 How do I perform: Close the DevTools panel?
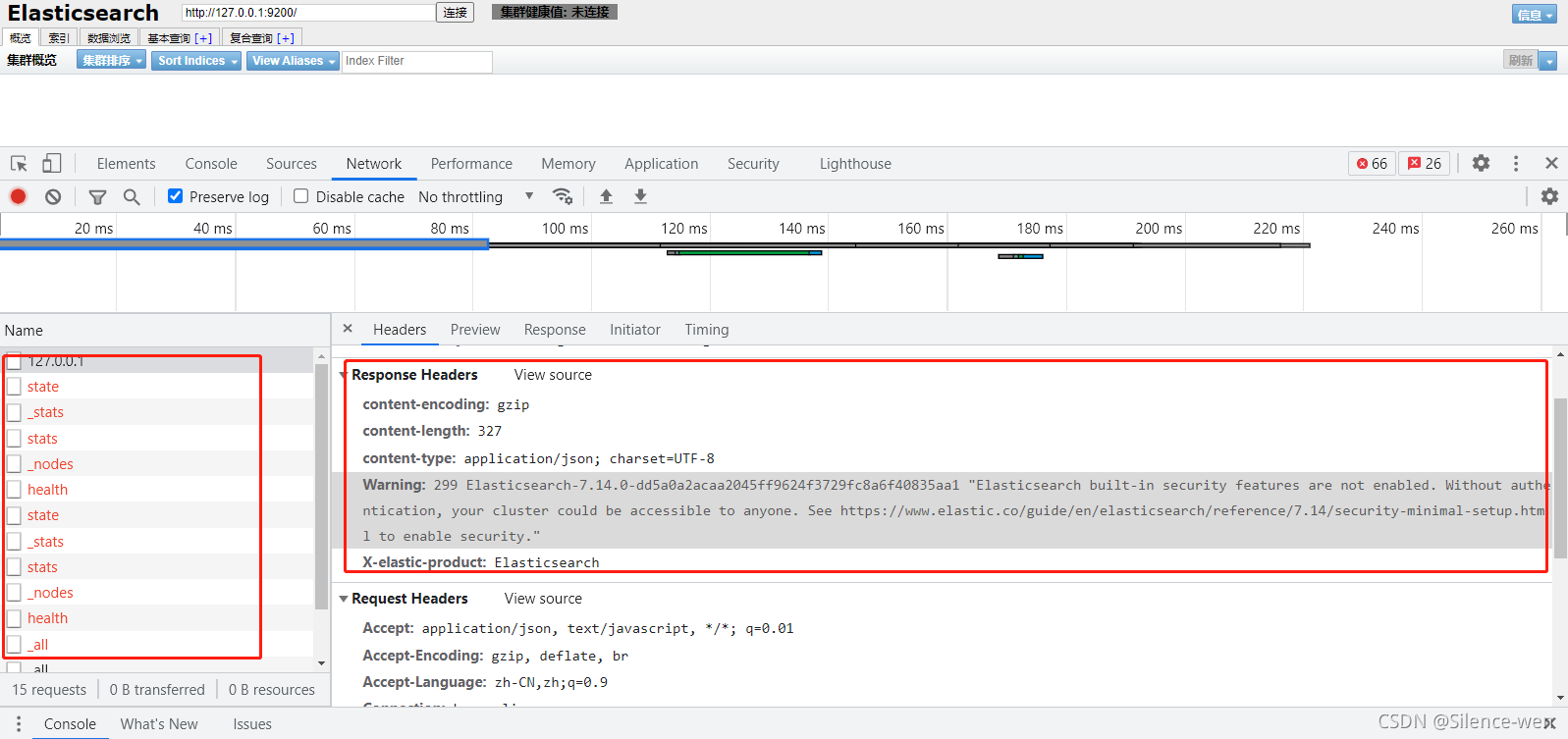(x=1551, y=163)
